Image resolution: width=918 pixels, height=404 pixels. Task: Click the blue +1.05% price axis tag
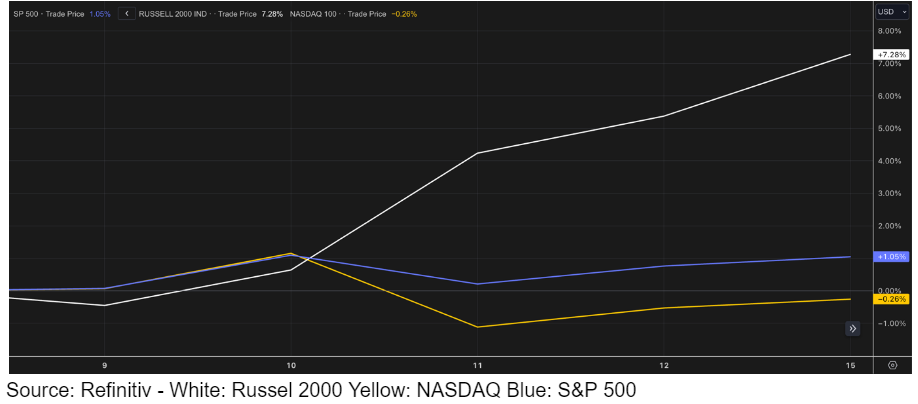point(890,257)
